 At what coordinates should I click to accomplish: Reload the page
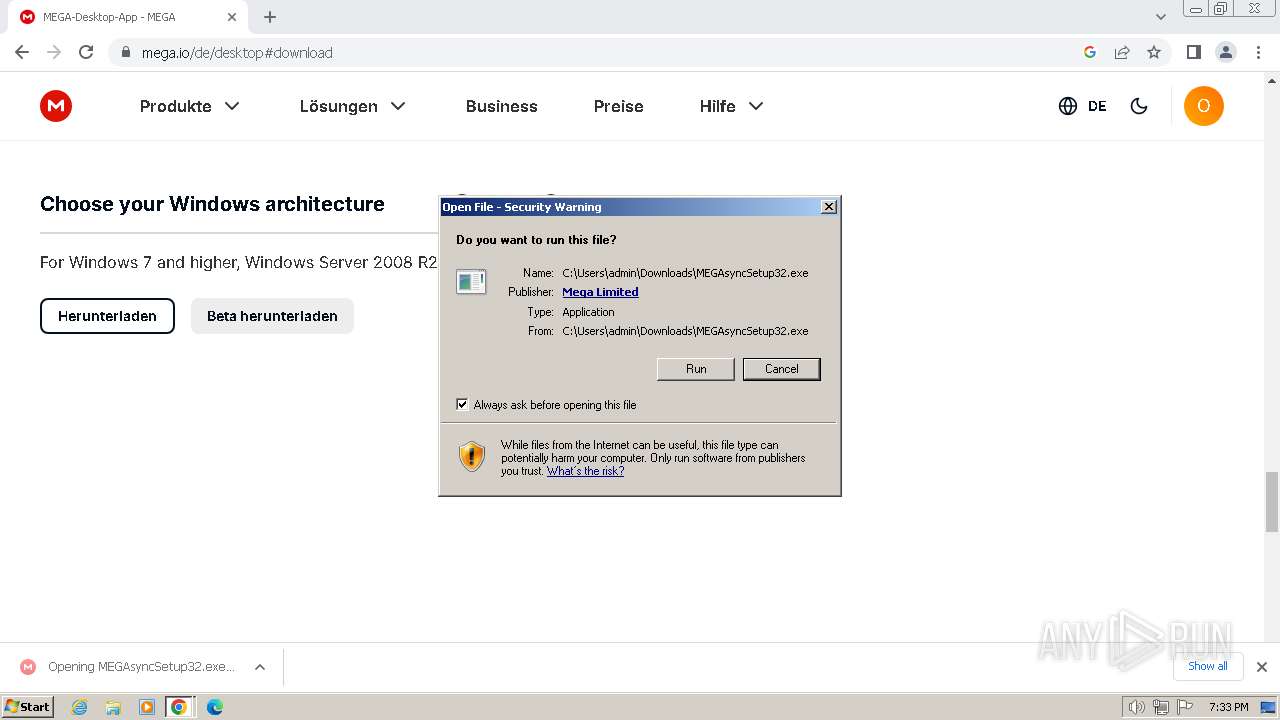(x=86, y=52)
